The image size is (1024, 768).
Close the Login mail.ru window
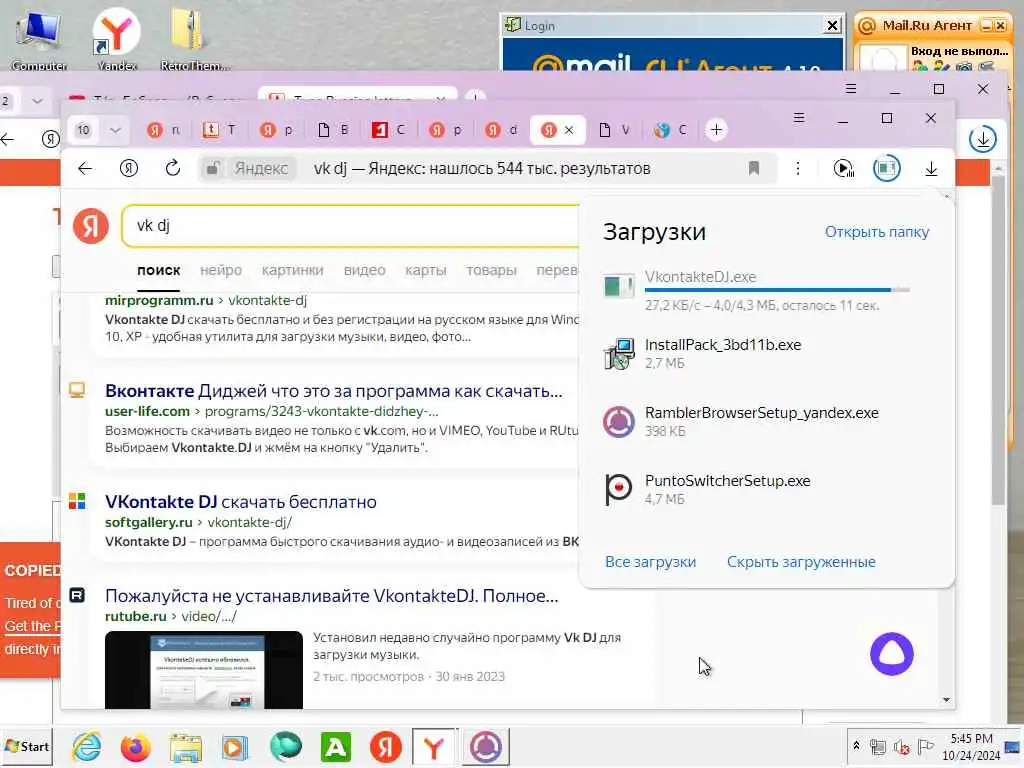pos(832,25)
